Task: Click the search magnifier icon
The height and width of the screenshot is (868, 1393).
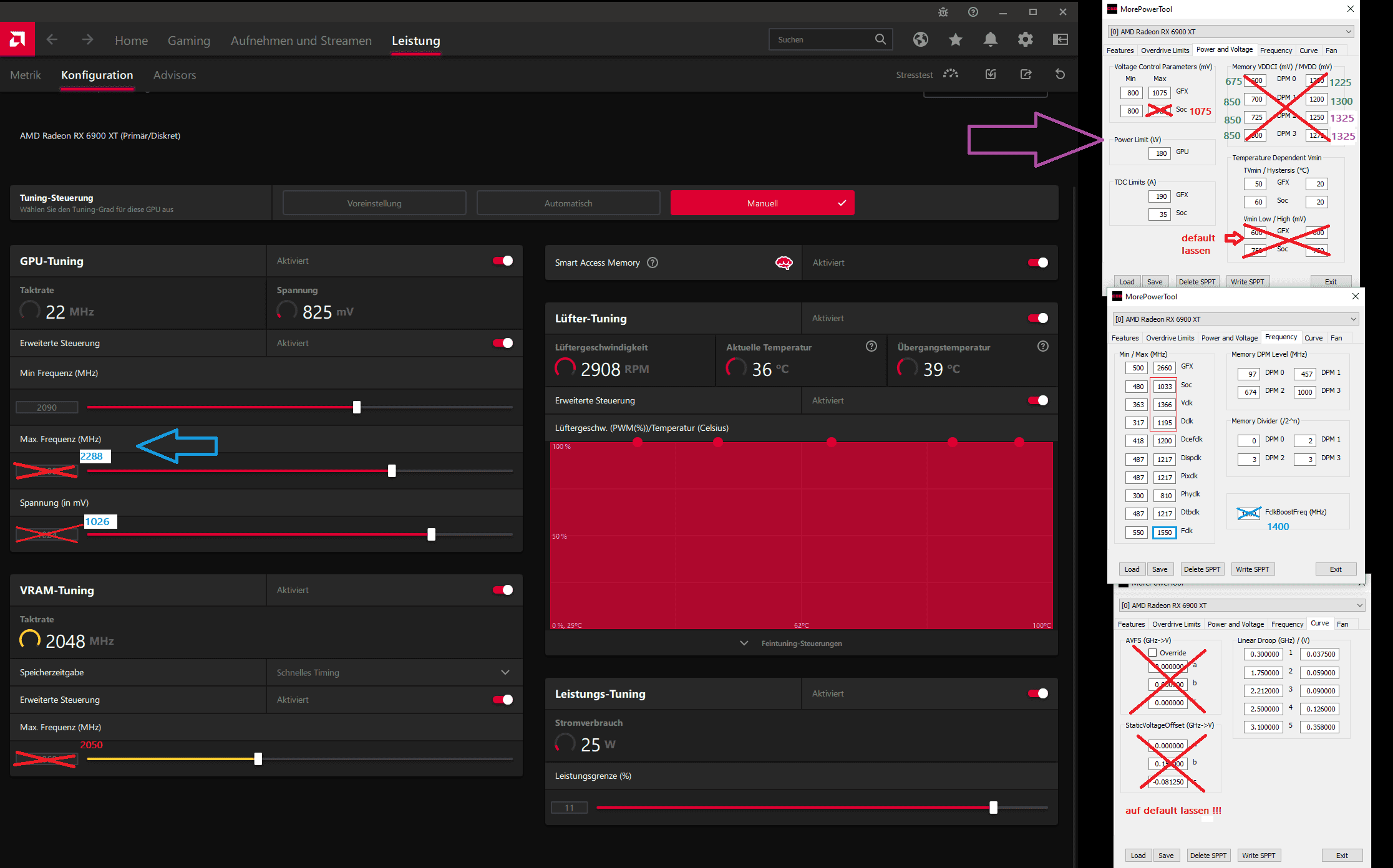Action: pos(880,39)
